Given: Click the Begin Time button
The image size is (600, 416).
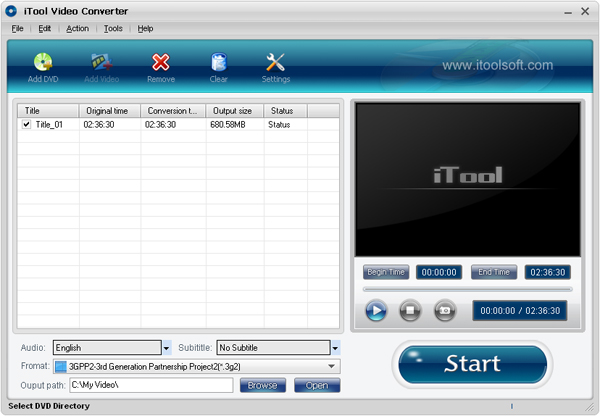Looking at the screenshot, I should tap(386, 272).
